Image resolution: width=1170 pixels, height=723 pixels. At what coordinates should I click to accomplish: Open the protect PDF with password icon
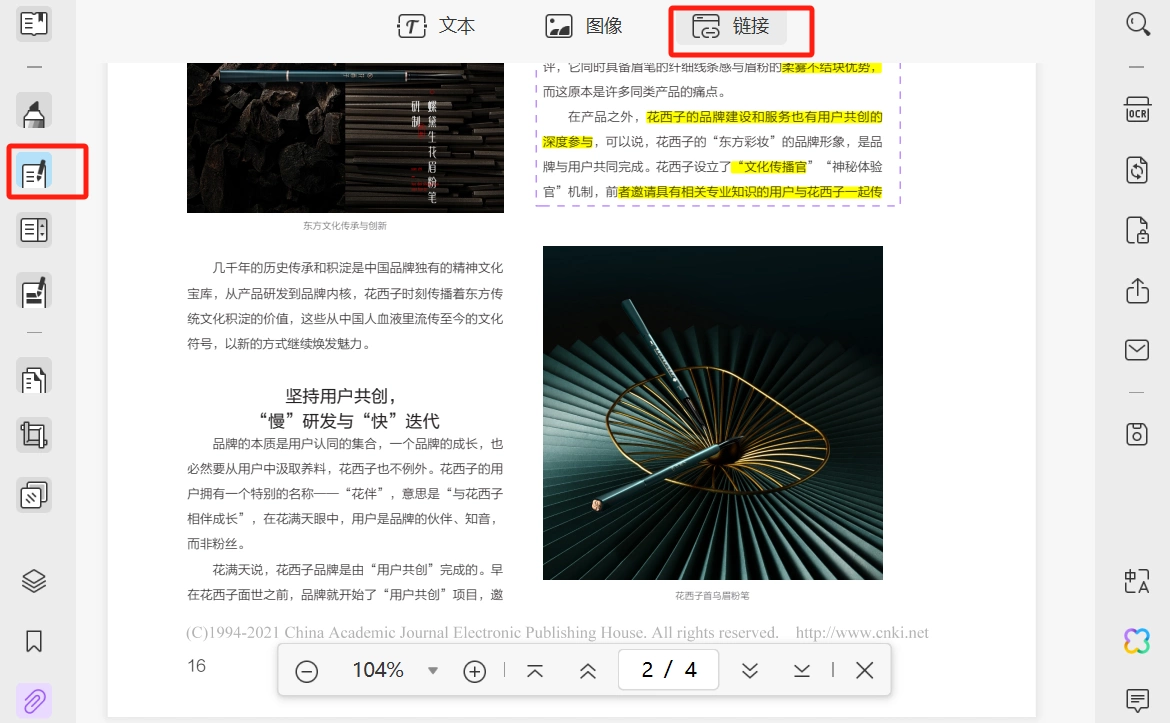click(x=1137, y=231)
